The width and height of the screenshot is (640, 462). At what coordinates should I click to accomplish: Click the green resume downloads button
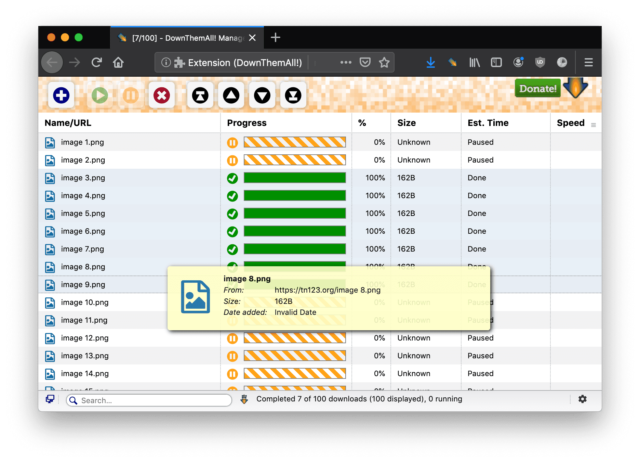coord(100,96)
